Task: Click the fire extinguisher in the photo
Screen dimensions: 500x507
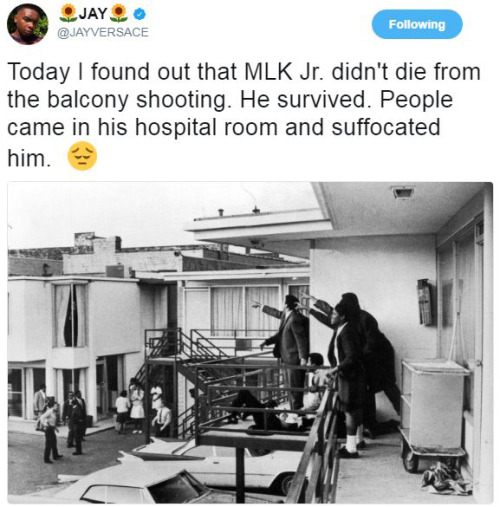Action: (x=425, y=302)
